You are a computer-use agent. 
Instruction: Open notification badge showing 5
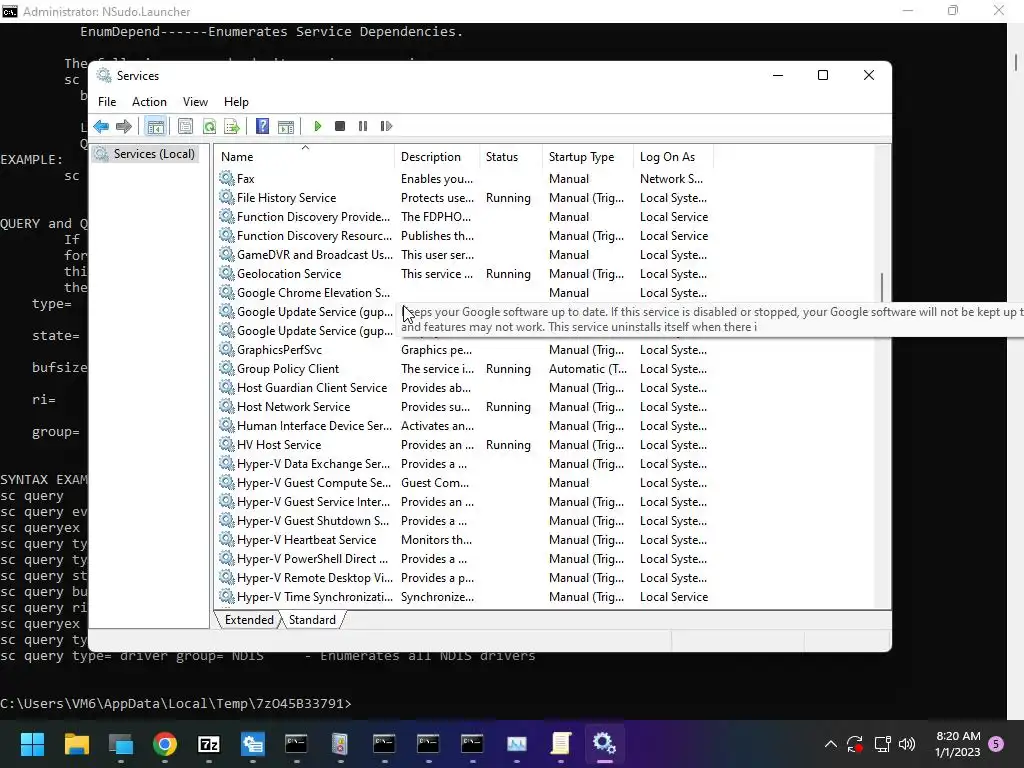(996, 743)
